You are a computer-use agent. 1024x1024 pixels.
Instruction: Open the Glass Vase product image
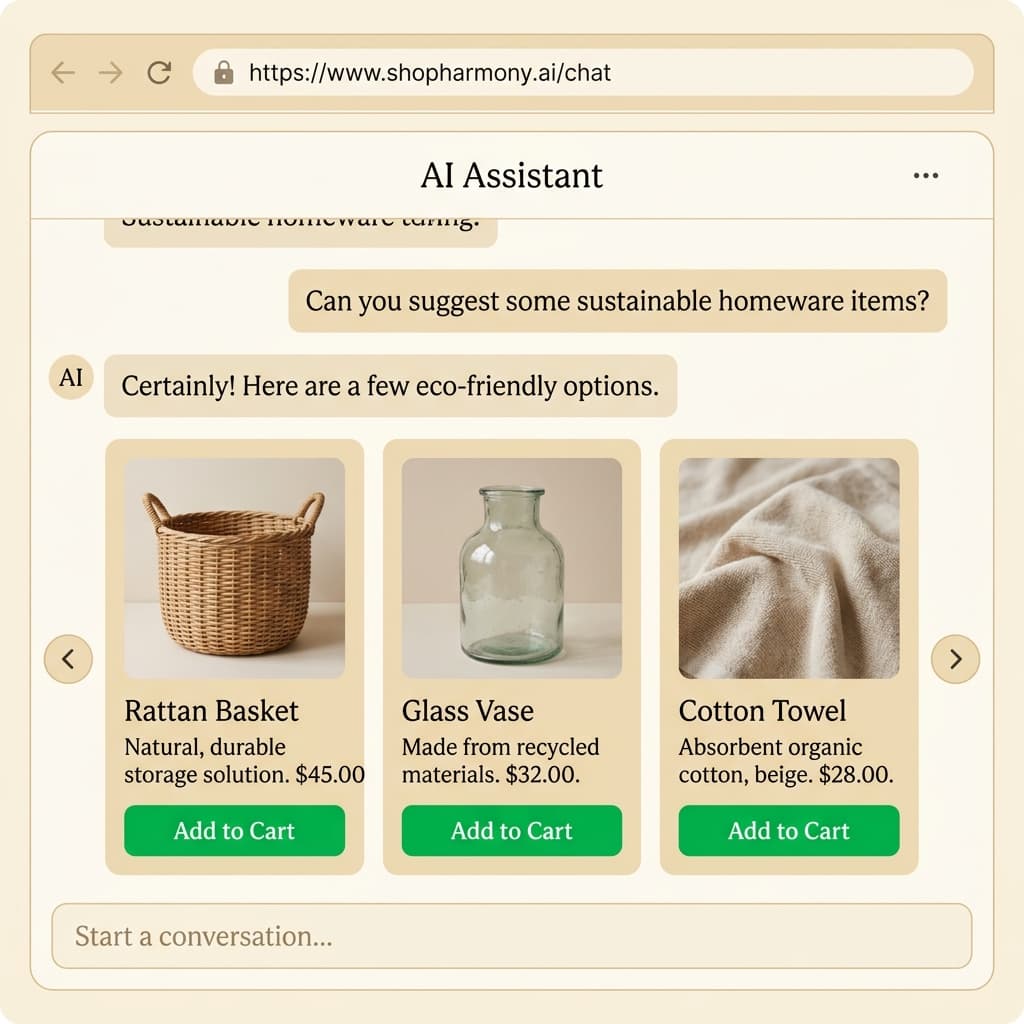511,568
